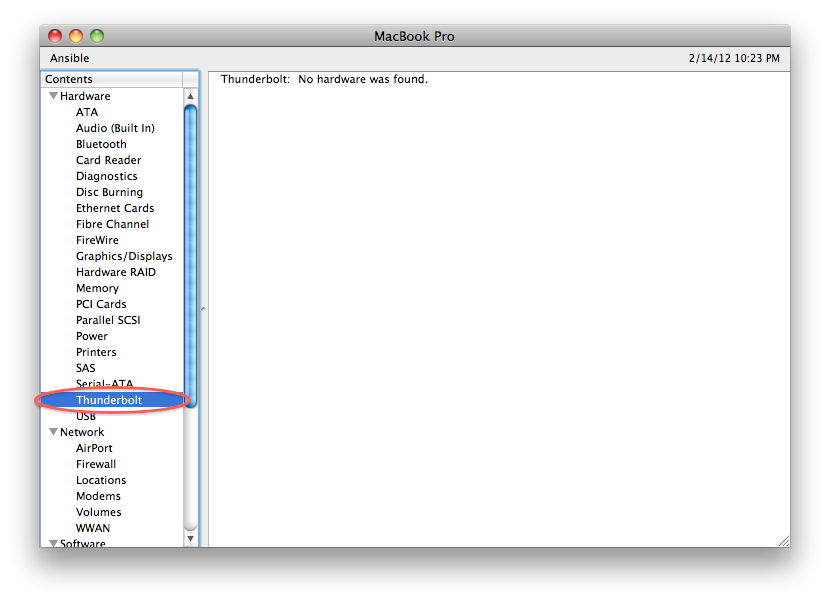Click the blue sidebar scrollbar thumb
This screenshot has height=602, width=830.
(x=191, y=256)
